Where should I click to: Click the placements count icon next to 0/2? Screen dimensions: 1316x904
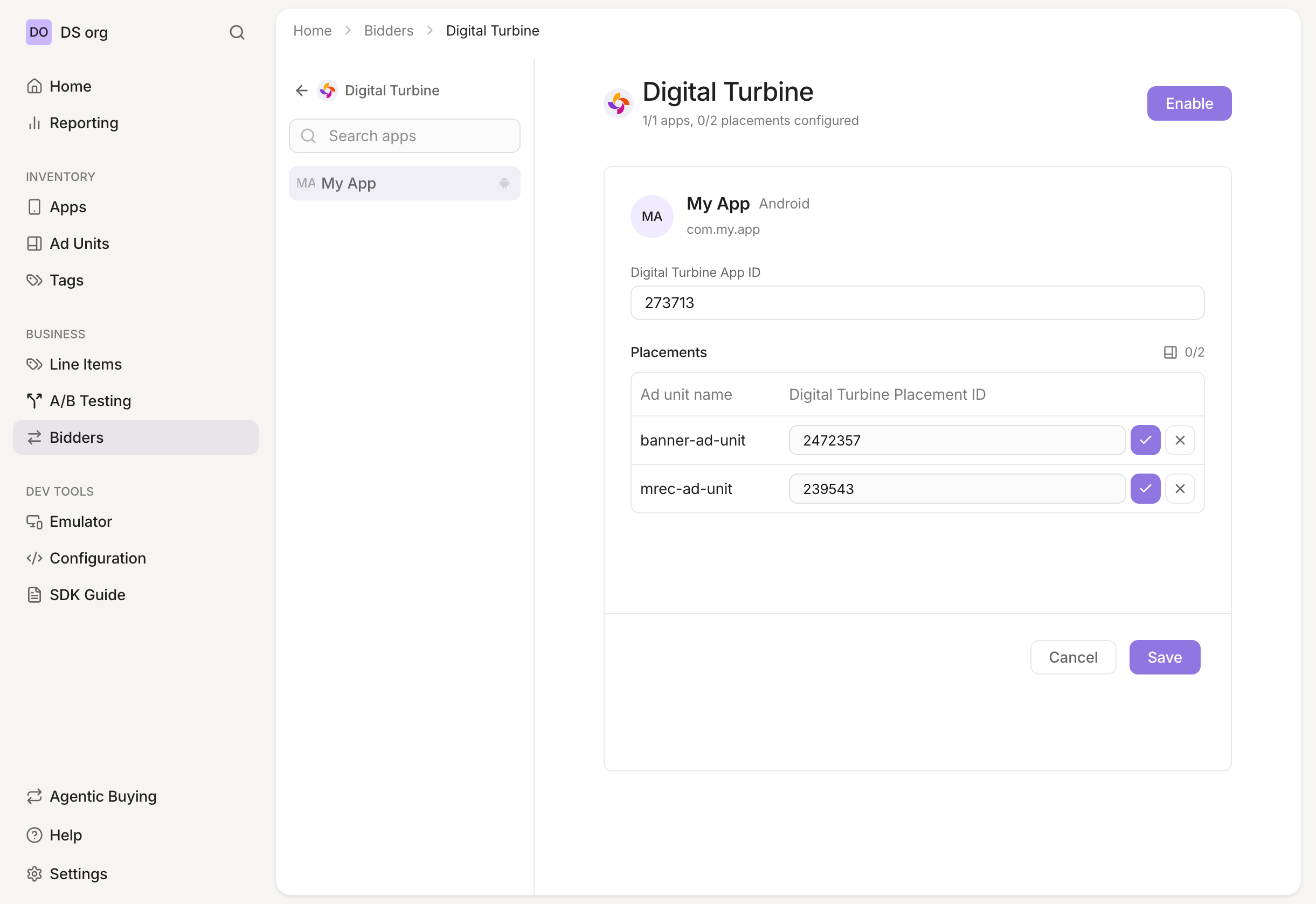pos(1170,352)
